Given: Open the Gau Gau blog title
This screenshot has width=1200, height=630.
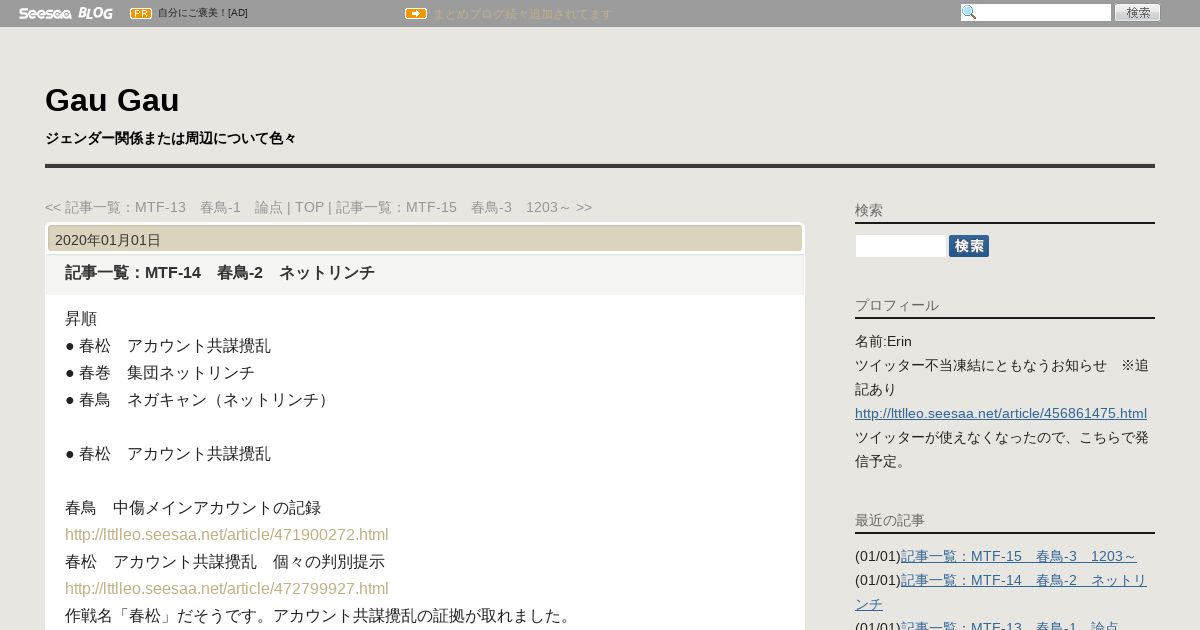Looking at the screenshot, I should click(x=112, y=100).
